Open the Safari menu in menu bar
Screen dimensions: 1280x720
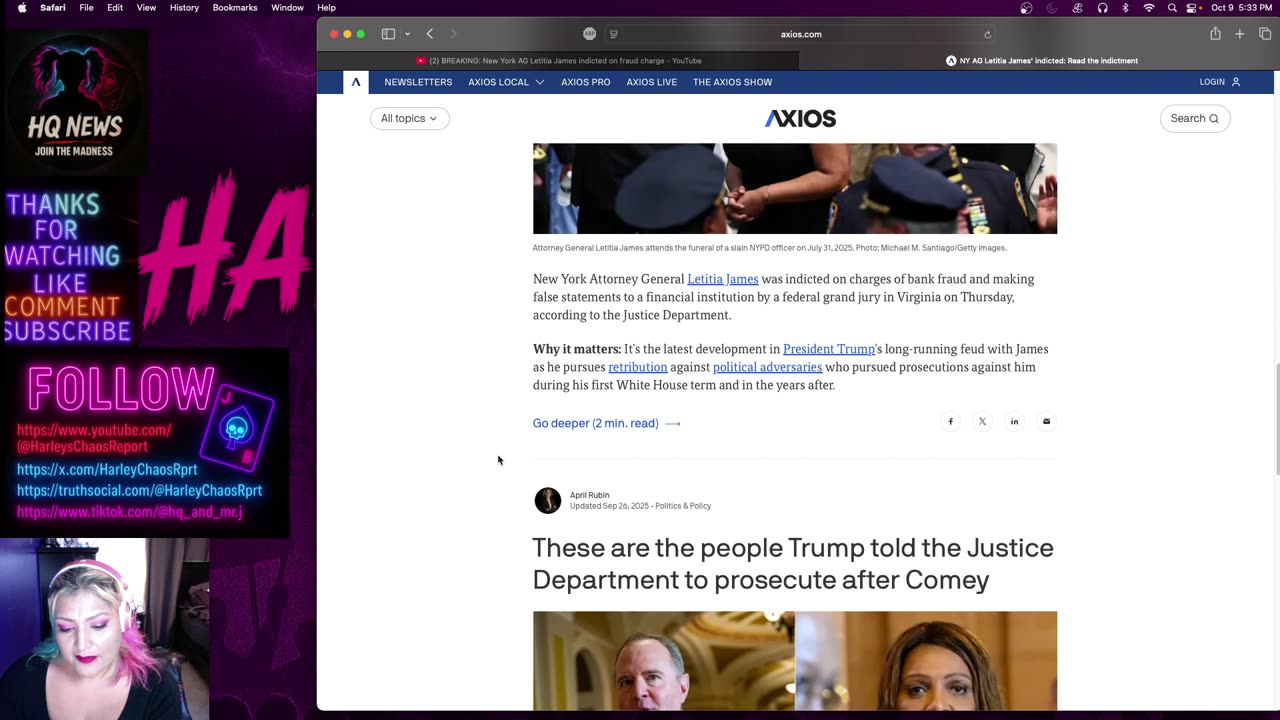pos(53,8)
